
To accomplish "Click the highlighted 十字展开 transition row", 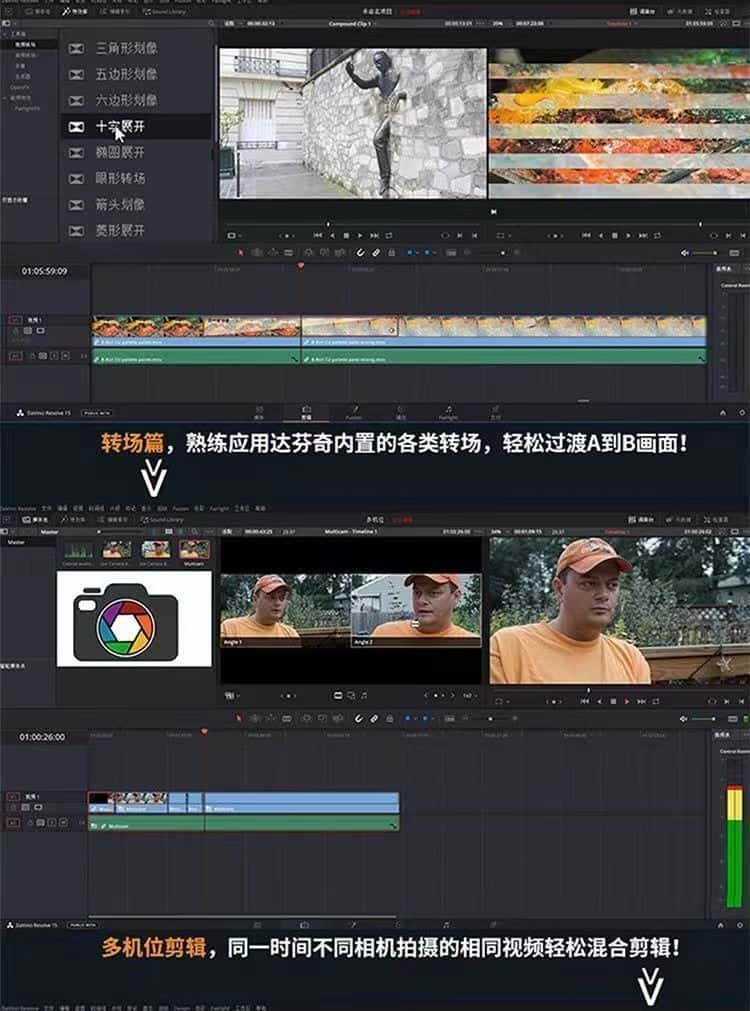I will pyautogui.click(x=137, y=126).
